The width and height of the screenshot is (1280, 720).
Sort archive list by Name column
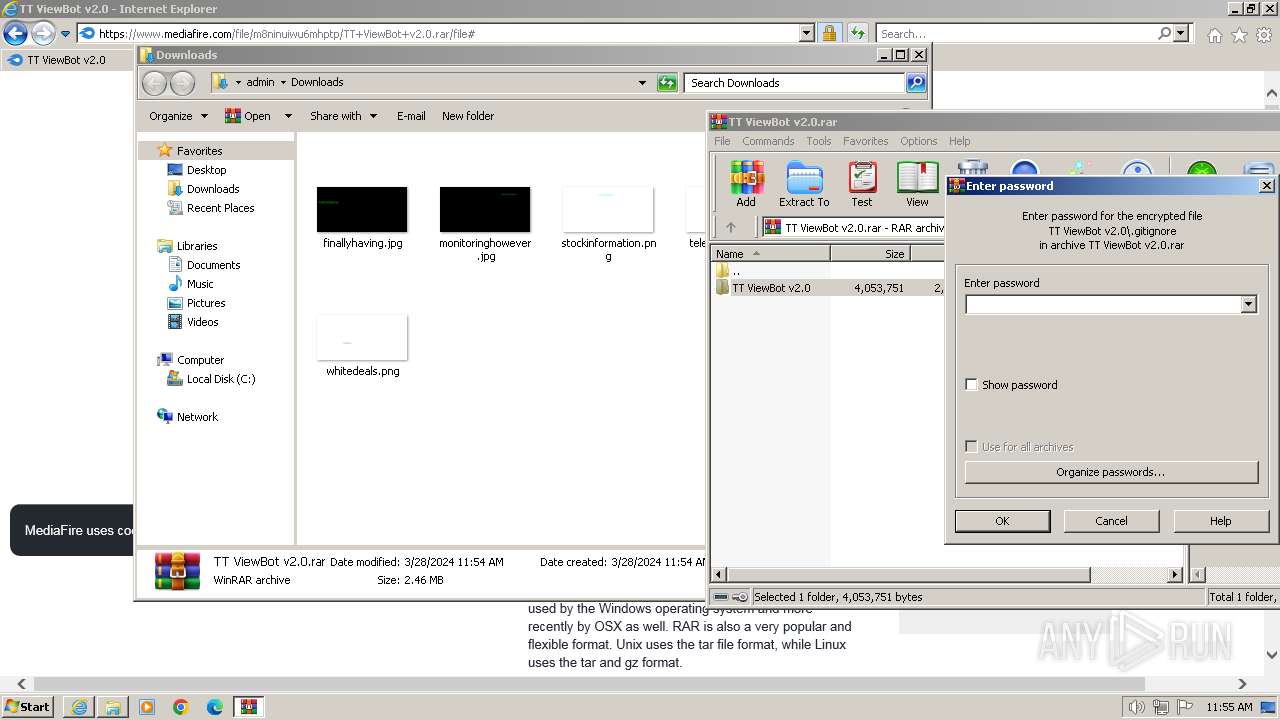click(770, 254)
